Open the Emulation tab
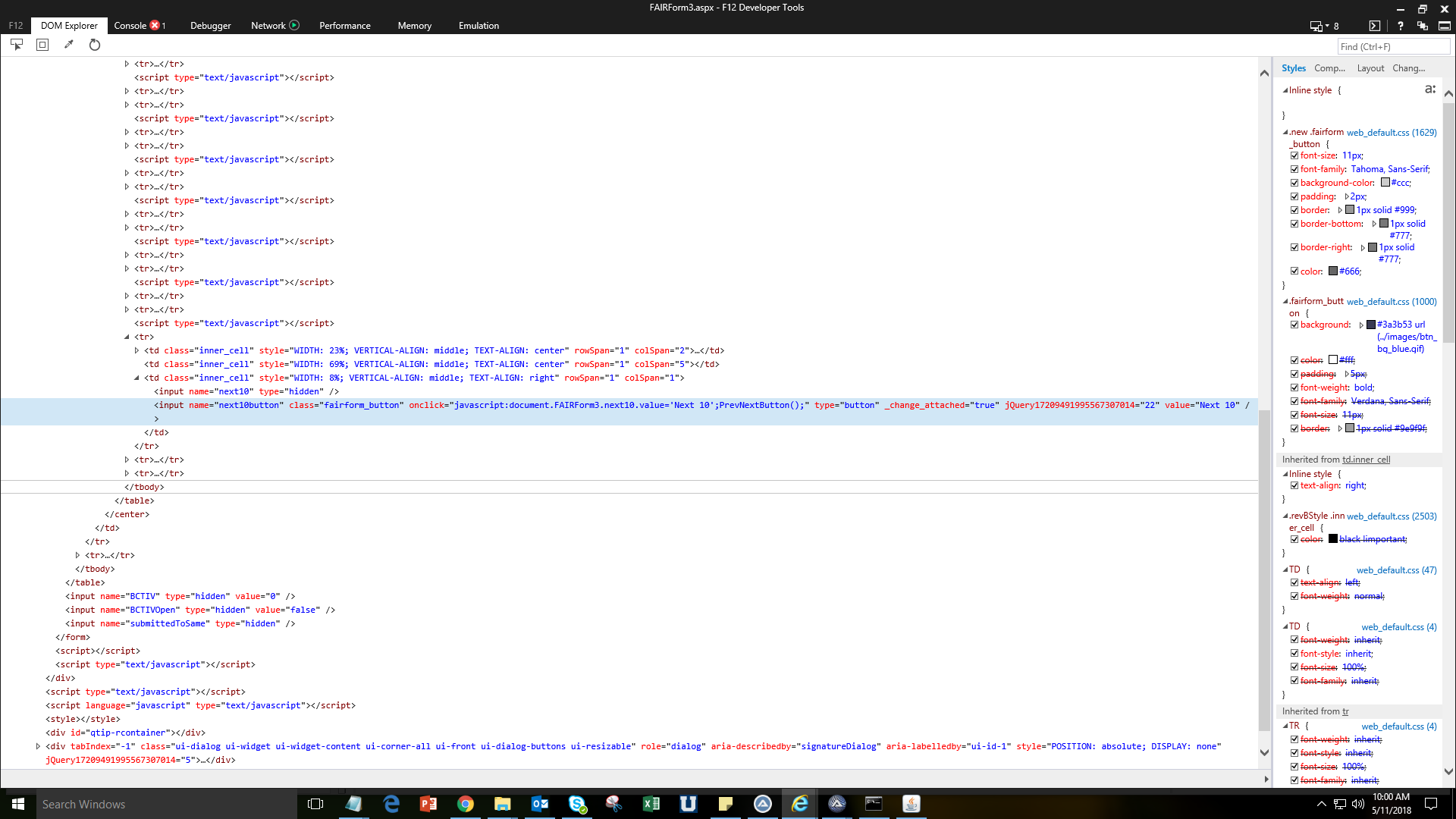 click(479, 25)
